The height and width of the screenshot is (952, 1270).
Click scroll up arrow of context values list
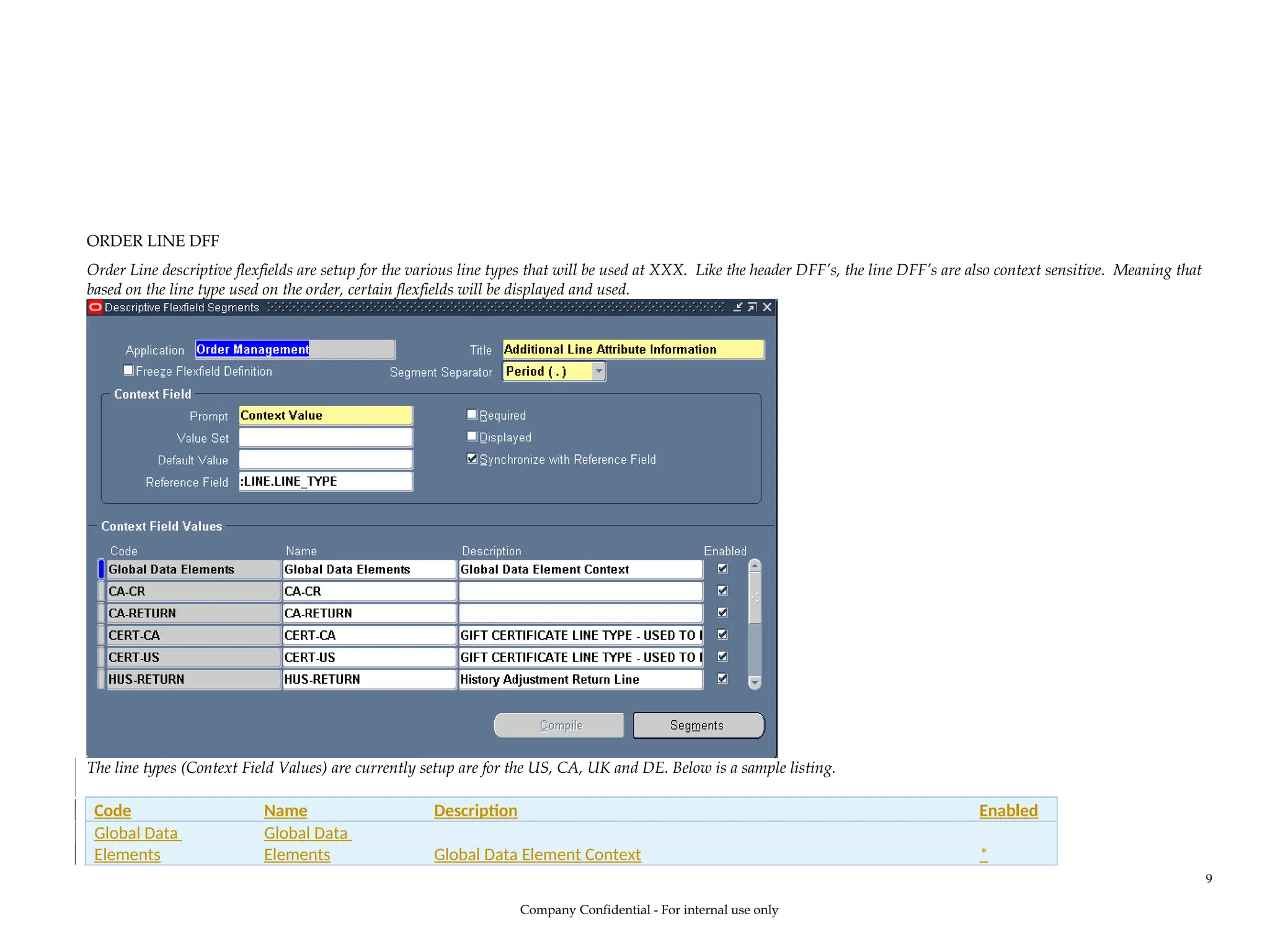[755, 565]
